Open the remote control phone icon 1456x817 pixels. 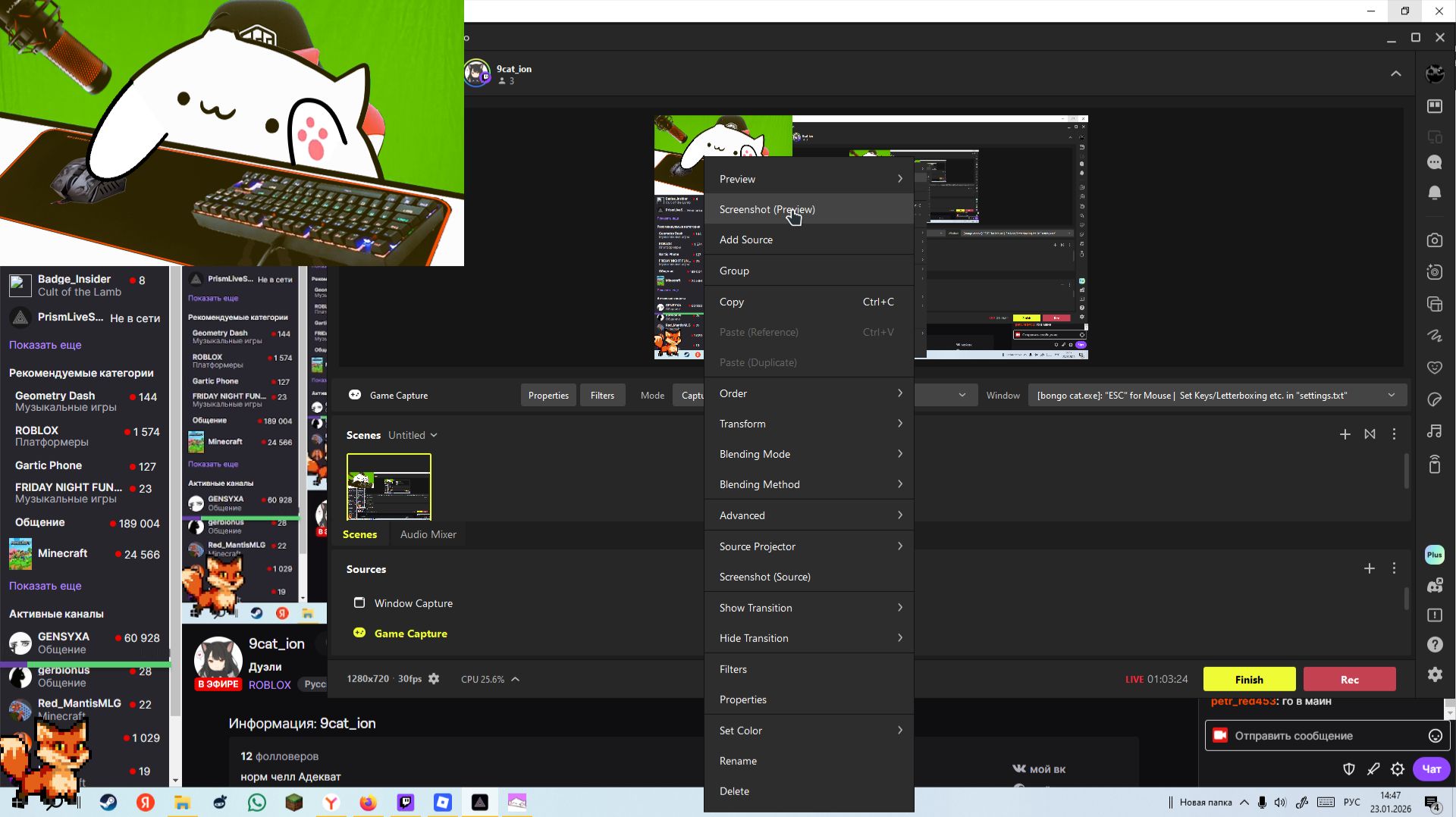(x=1434, y=464)
